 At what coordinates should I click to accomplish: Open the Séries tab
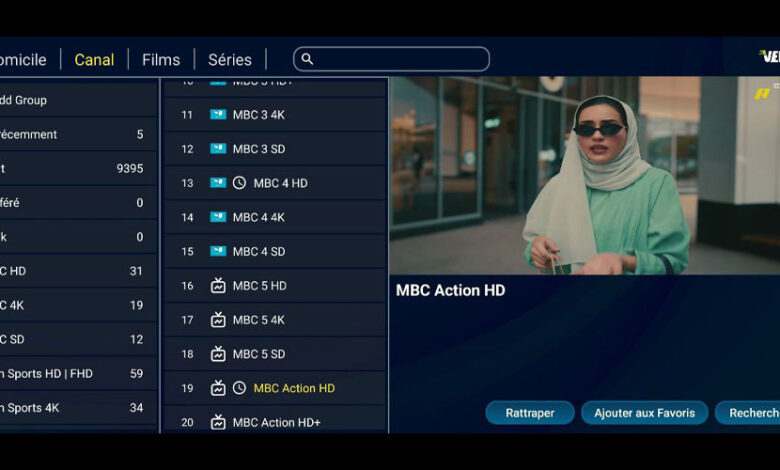point(230,60)
